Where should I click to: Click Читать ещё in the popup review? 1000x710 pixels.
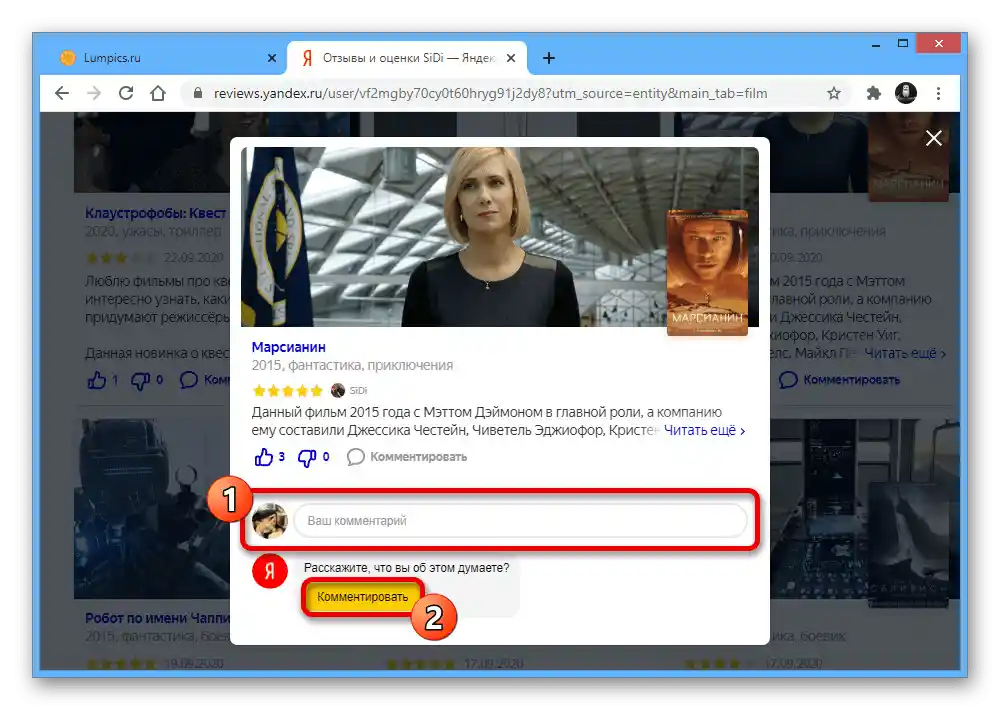tap(704, 430)
